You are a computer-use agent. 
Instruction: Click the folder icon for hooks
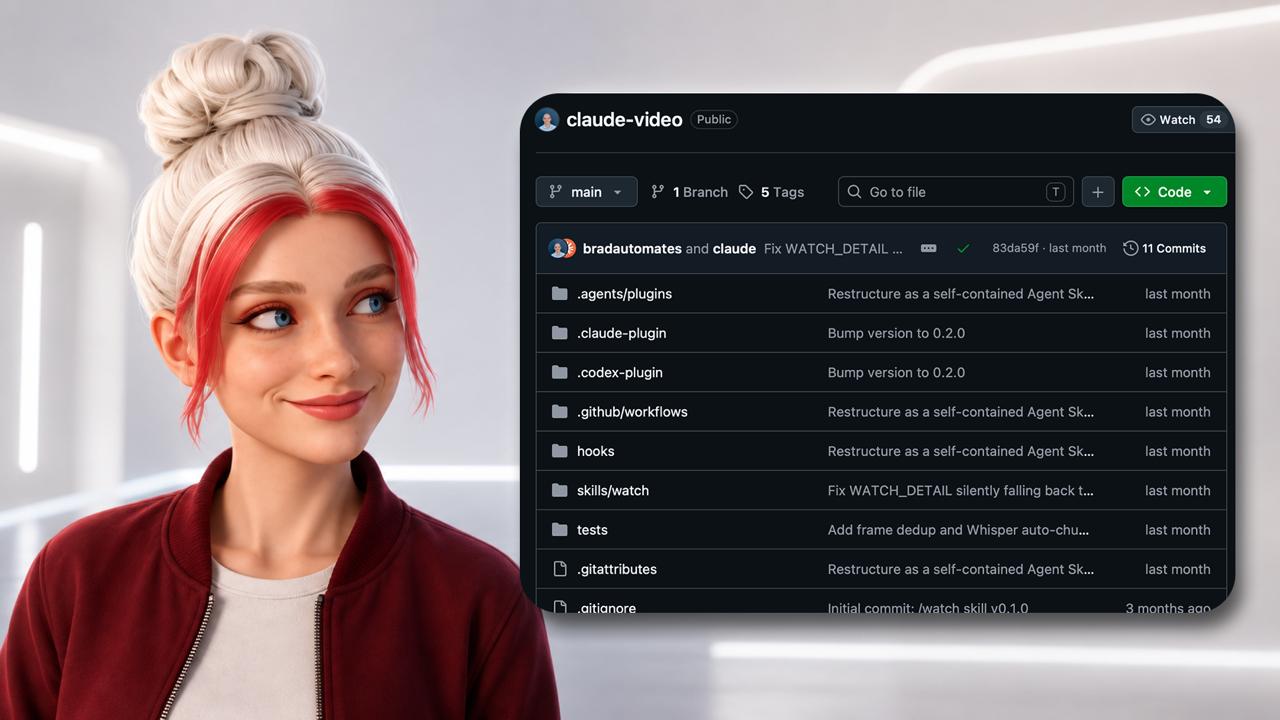(x=559, y=451)
